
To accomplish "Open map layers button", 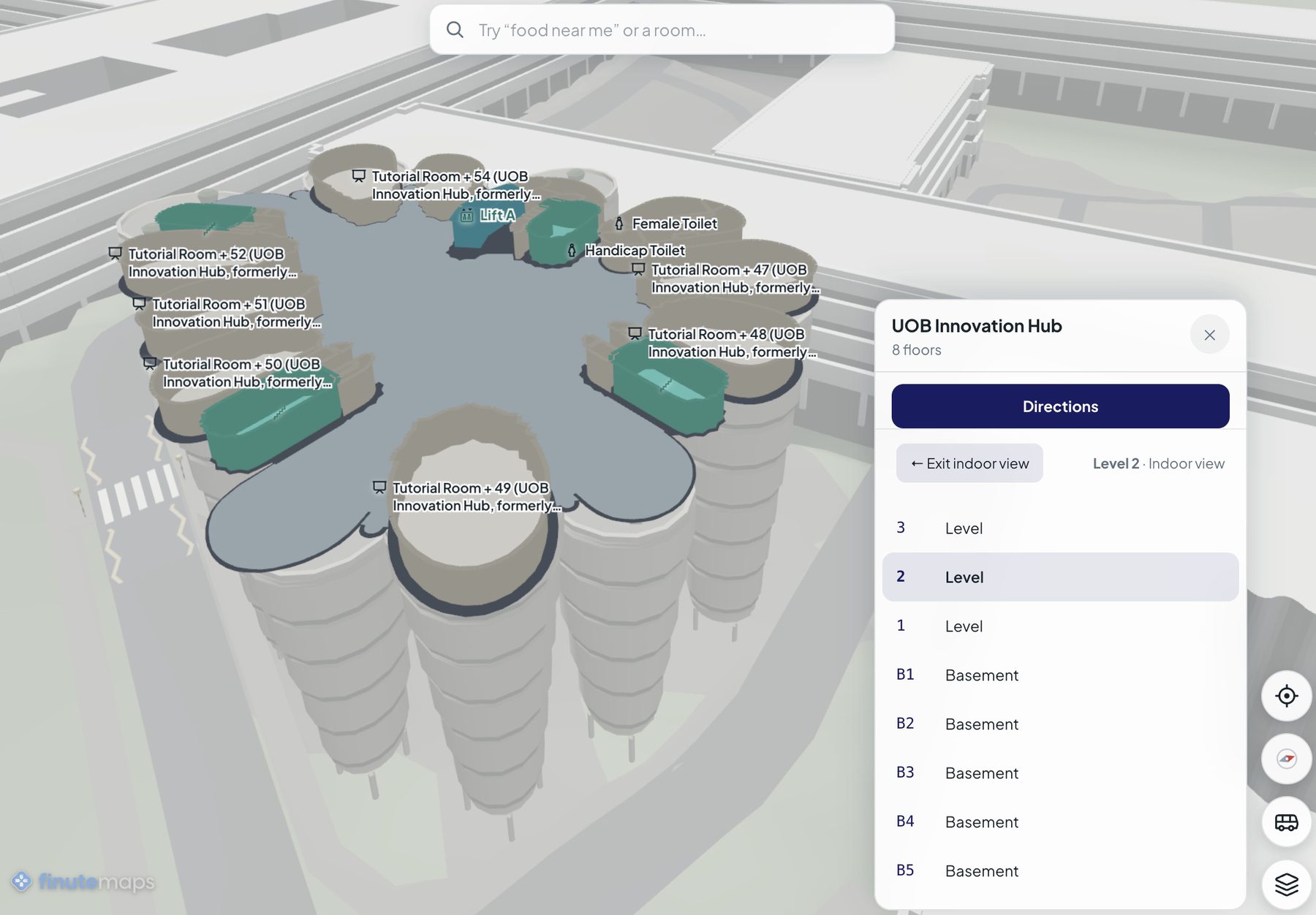I will [1286, 885].
